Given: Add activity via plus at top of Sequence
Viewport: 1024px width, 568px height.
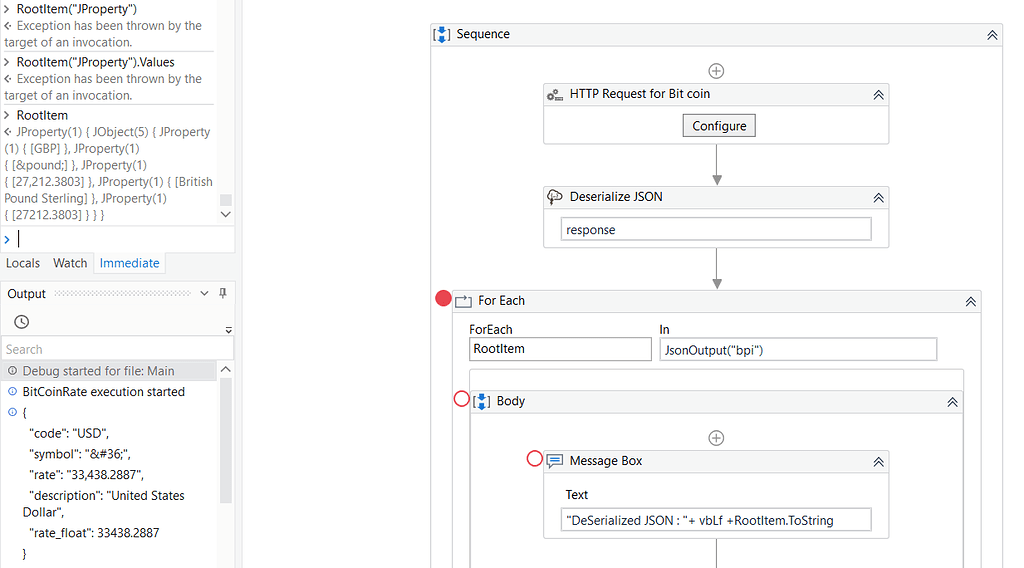Looking at the screenshot, I should [716, 71].
